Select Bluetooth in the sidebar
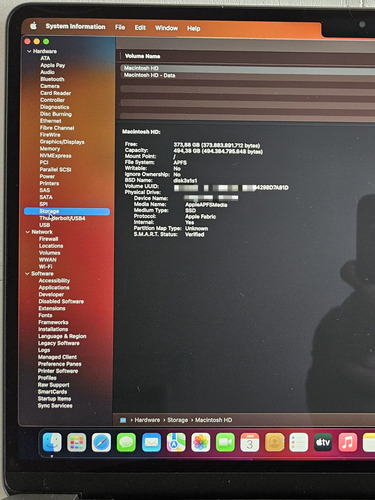 (x=52, y=79)
